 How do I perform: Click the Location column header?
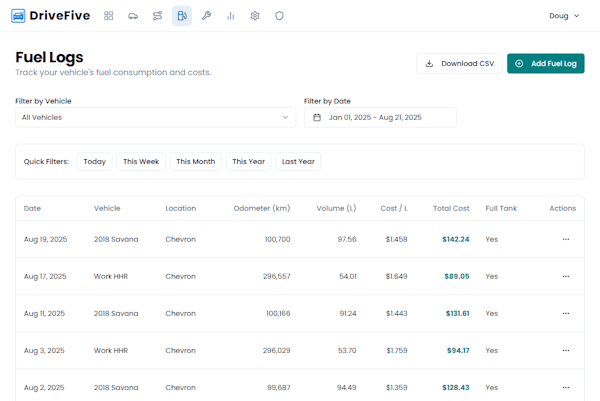coord(181,208)
